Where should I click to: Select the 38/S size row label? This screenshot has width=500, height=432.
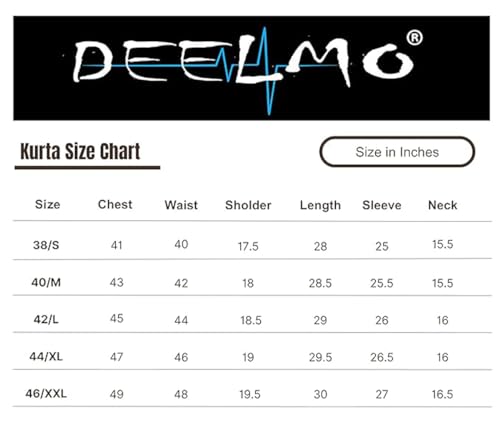46,245
